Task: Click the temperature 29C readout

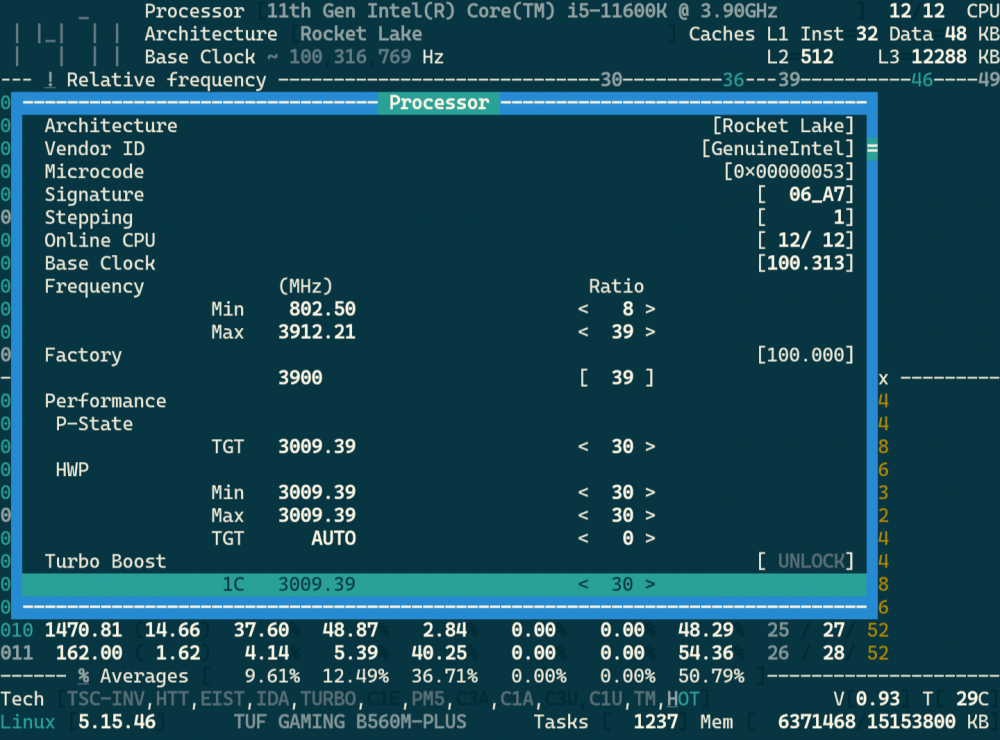Action: click(x=972, y=699)
